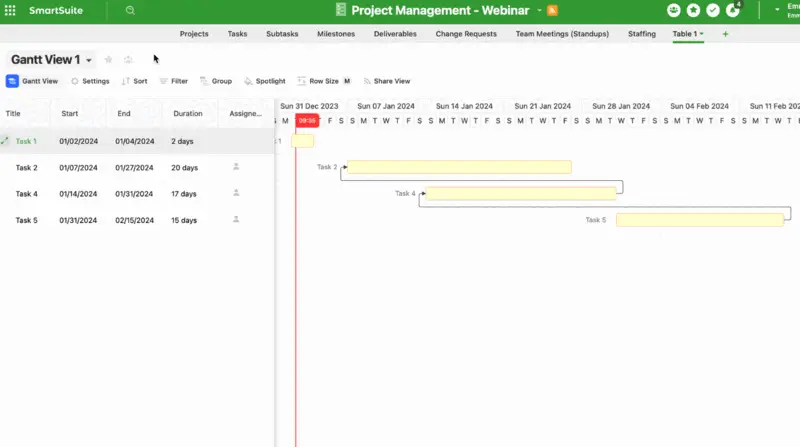Screen dimensions: 800x447
Task: Switch to the Subtasks tab
Action: [282, 34]
